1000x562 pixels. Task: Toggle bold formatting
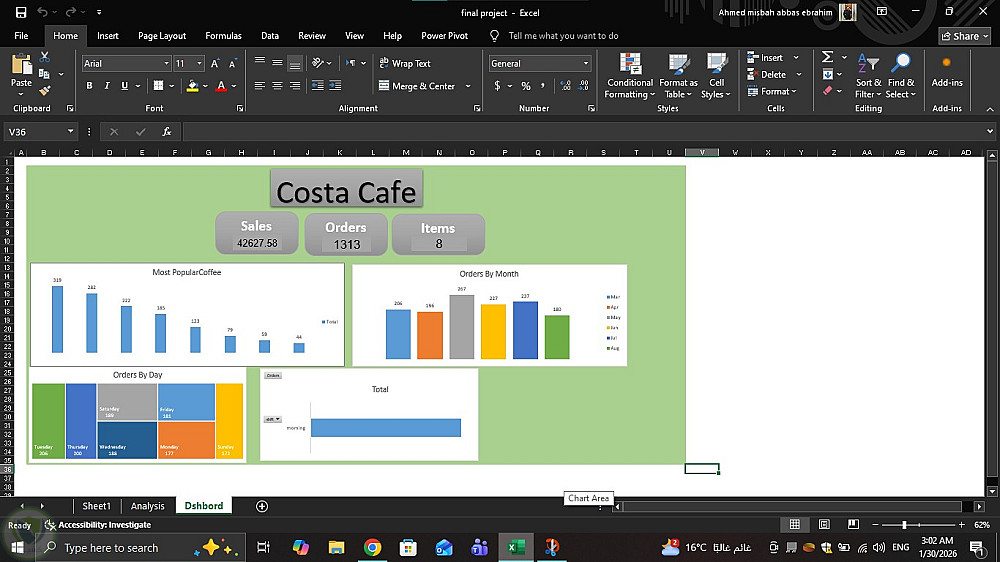click(x=90, y=86)
